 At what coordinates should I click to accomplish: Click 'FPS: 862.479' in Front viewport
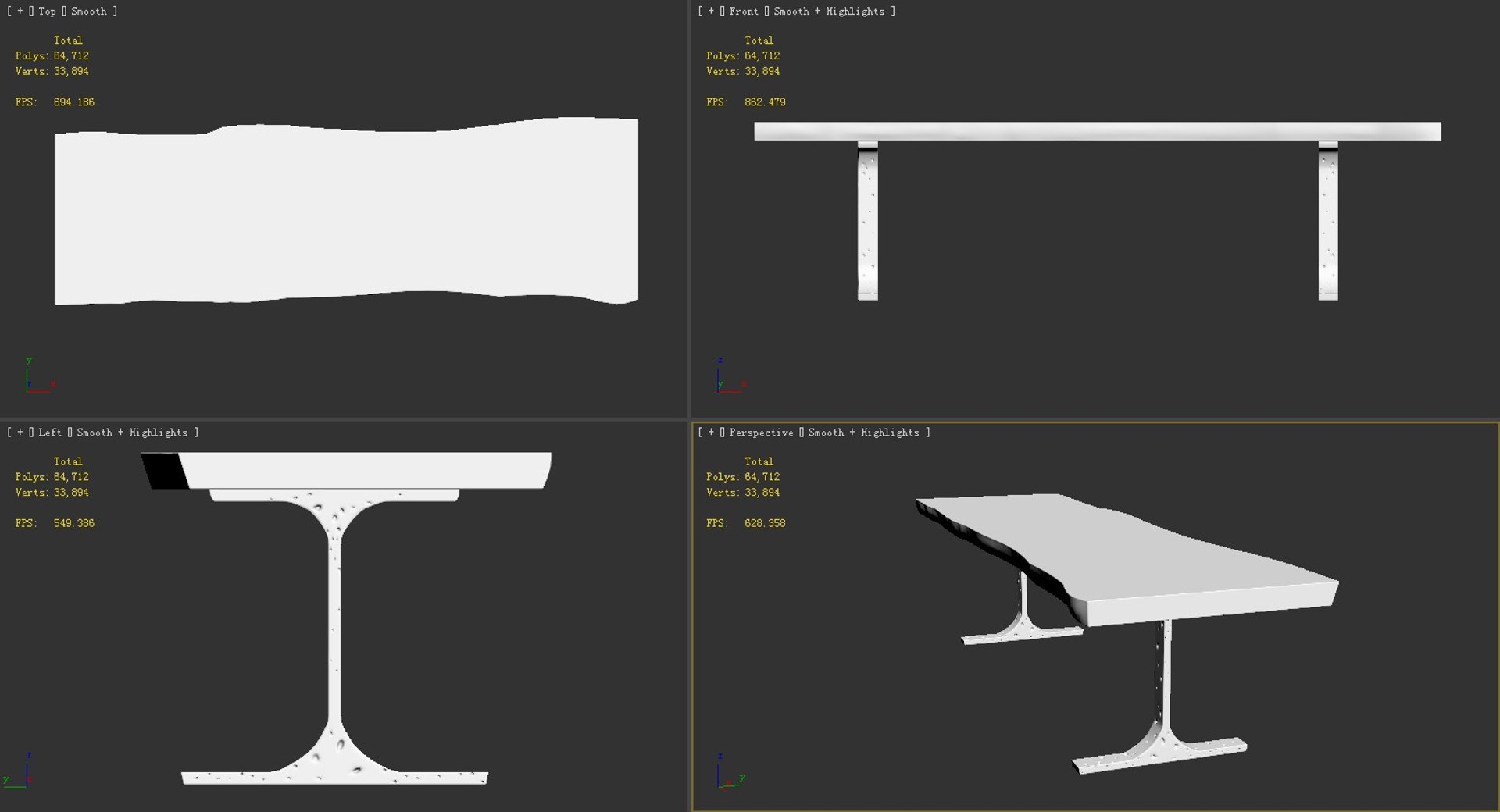tap(746, 101)
